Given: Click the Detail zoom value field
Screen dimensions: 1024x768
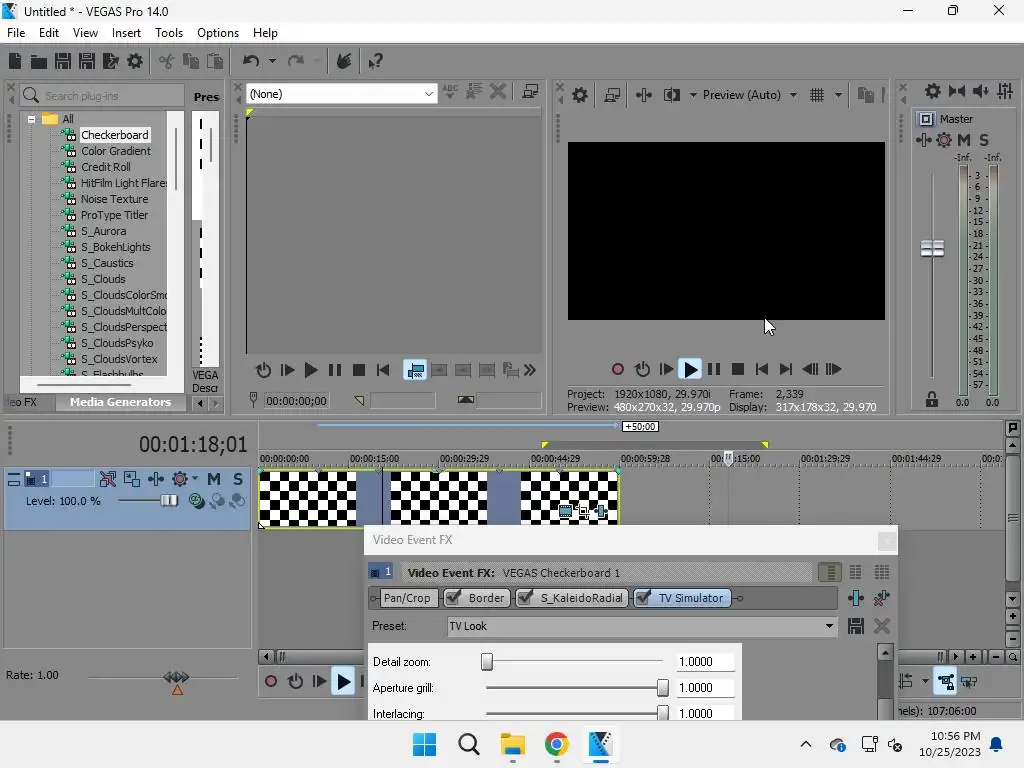Looking at the screenshot, I should coord(704,662).
